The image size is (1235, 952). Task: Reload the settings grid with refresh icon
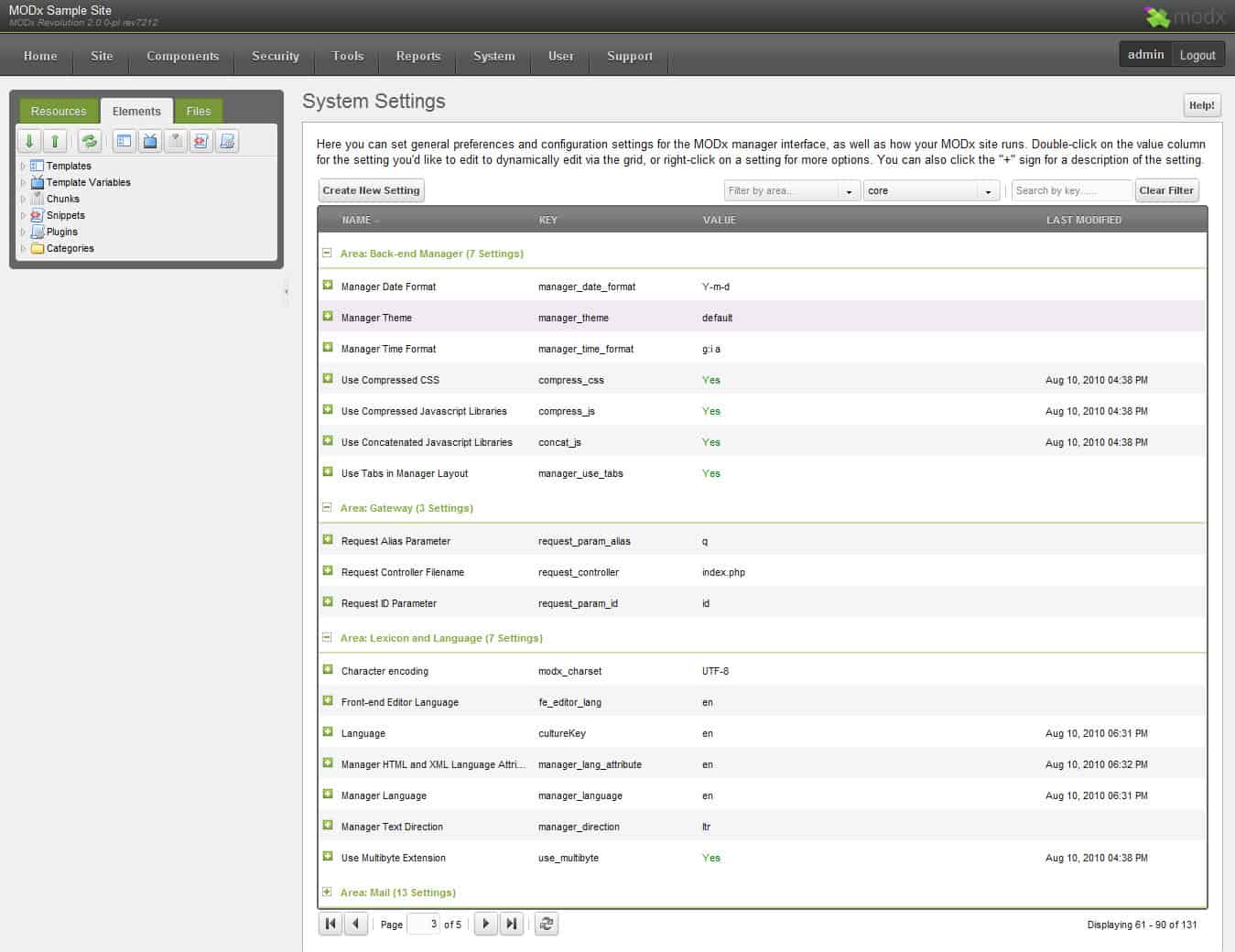tap(547, 924)
